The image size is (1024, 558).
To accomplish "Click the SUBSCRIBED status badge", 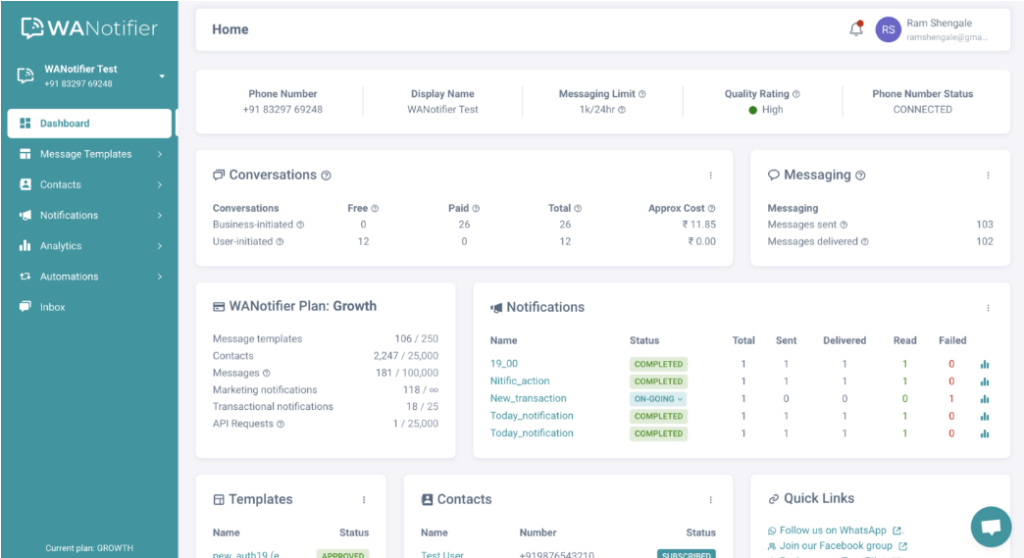I will [x=686, y=554].
